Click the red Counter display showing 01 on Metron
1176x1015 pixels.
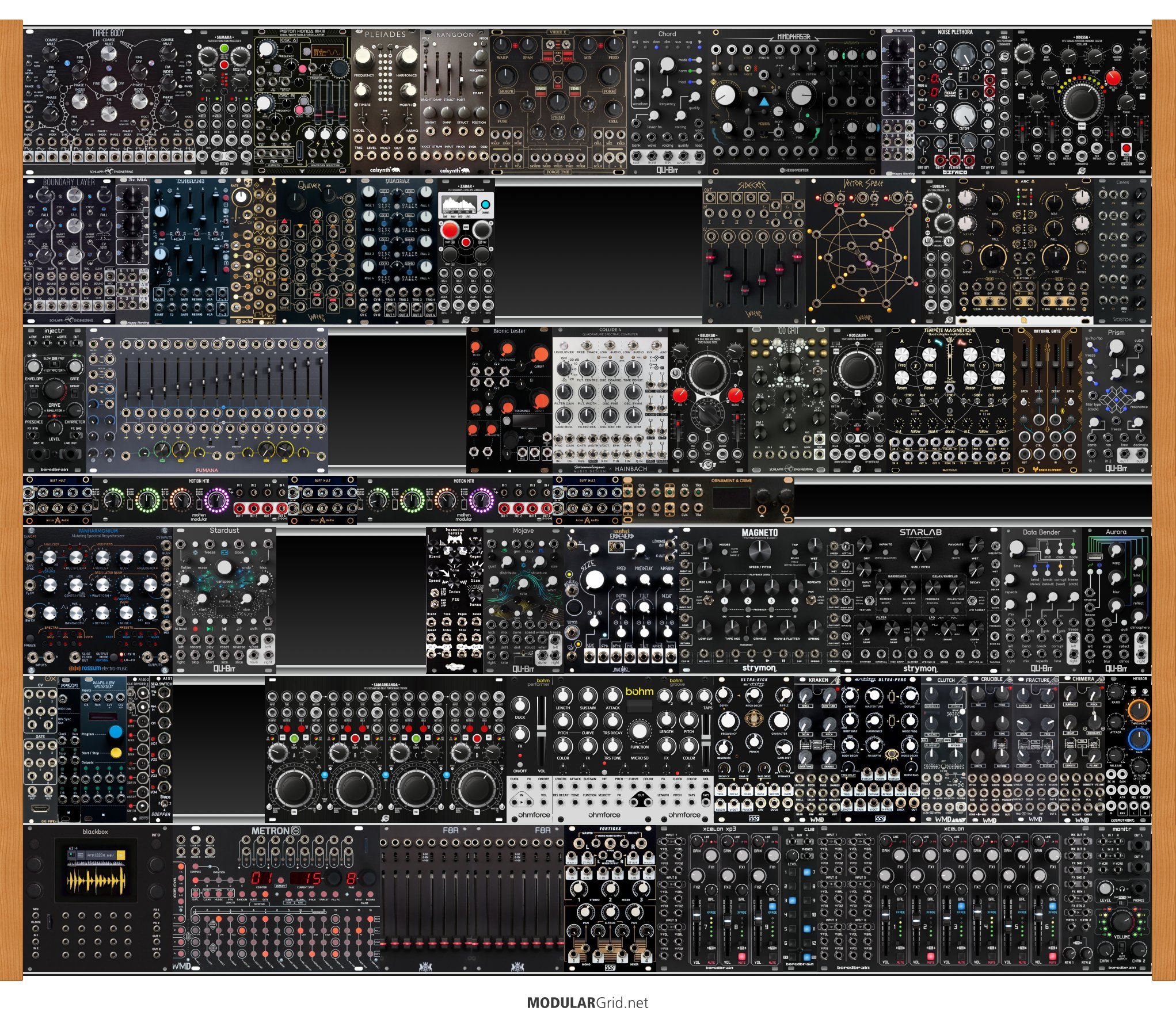pyautogui.click(x=262, y=878)
